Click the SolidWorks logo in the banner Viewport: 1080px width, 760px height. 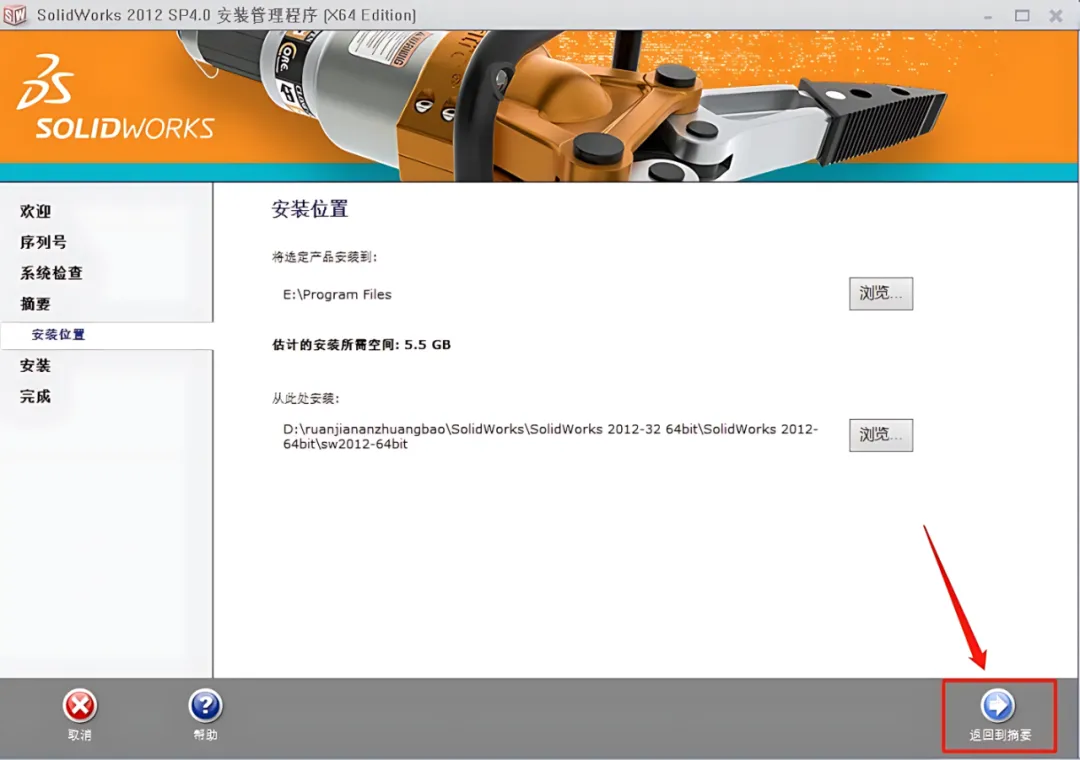(x=116, y=98)
